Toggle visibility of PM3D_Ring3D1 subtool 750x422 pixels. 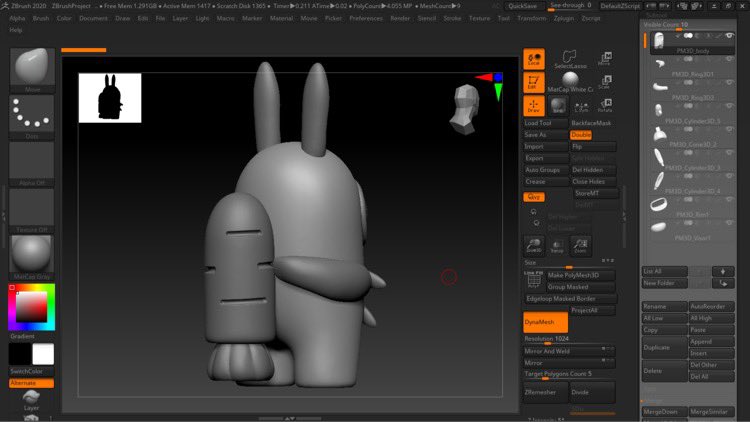tap(729, 59)
